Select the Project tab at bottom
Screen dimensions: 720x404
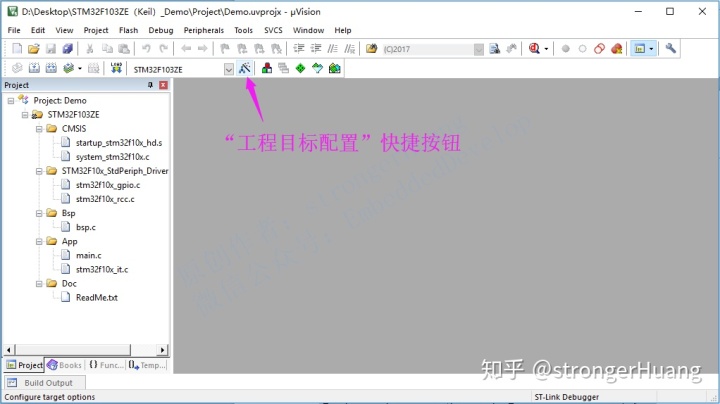tap(24, 365)
